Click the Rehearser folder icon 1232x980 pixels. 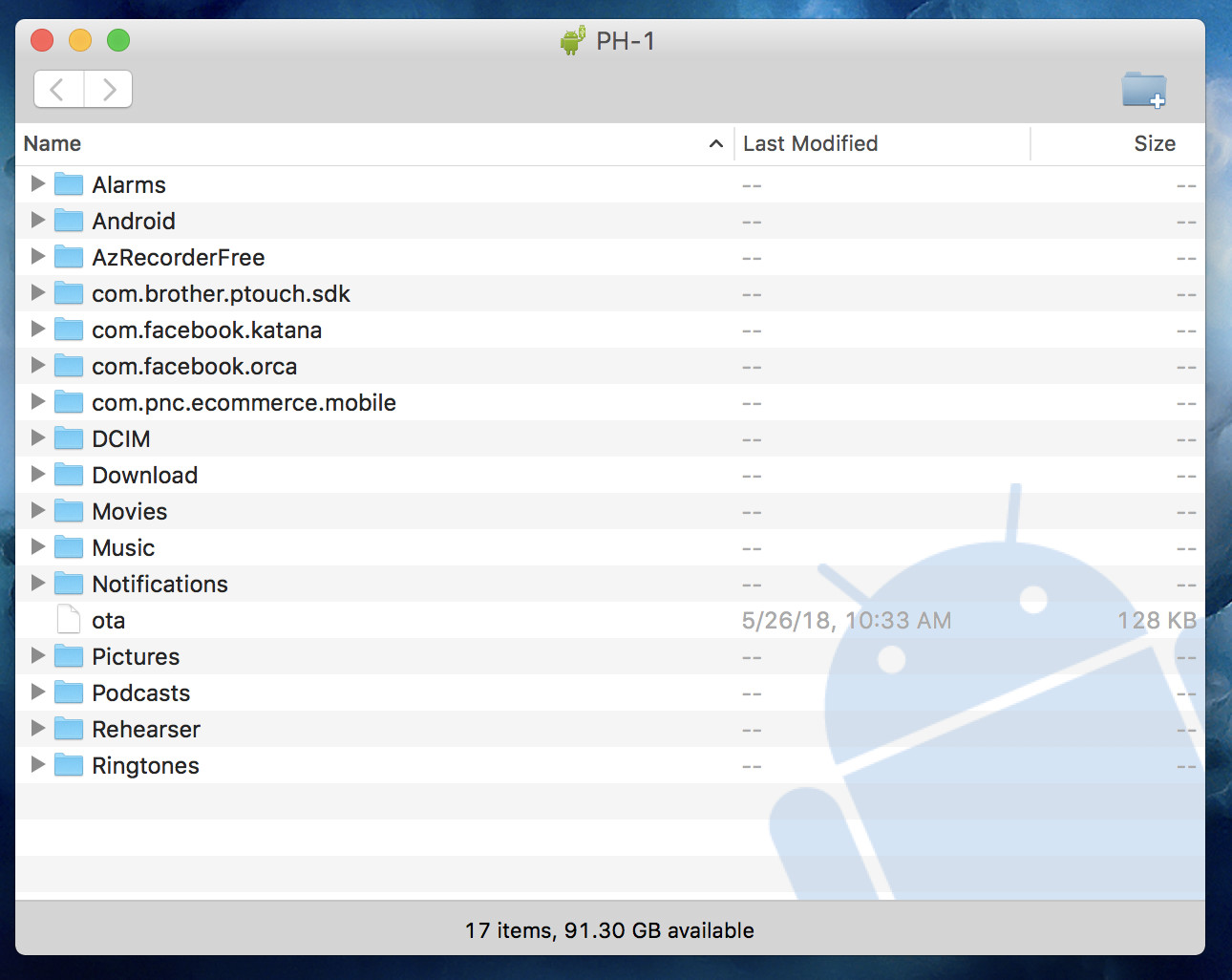tap(69, 728)
